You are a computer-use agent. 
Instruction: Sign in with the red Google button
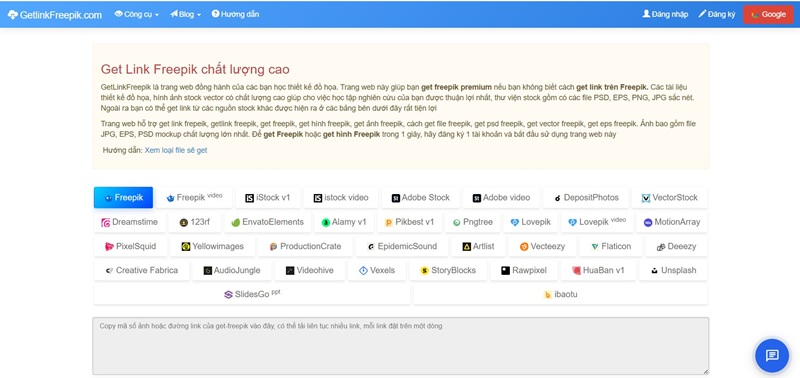768,14
